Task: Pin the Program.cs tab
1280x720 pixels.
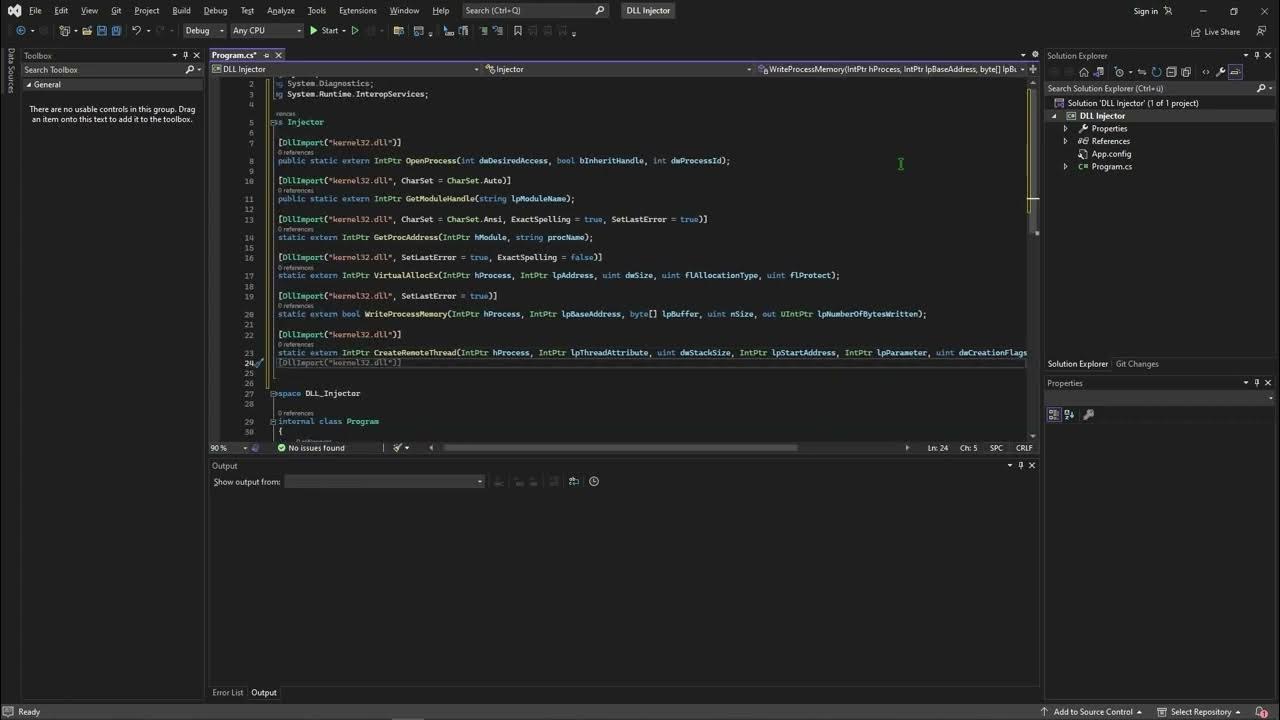Action: click(x=266, y=55)
